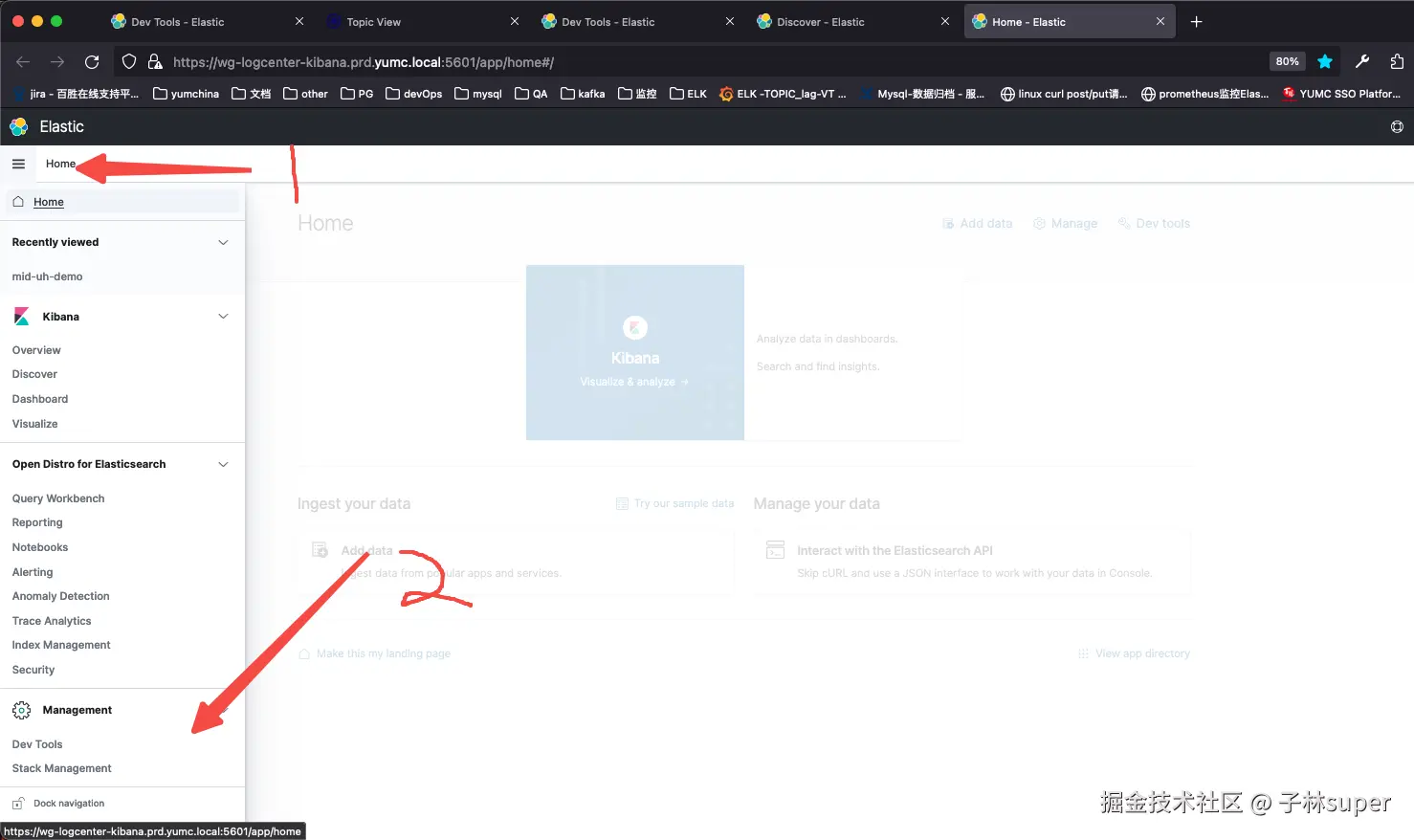
Task: Open Visualize in sidebar
Action: (34, 424)
